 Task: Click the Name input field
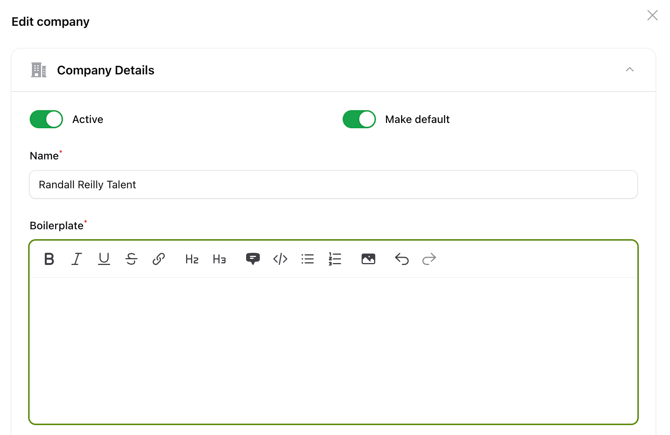[x=333, y=185]
